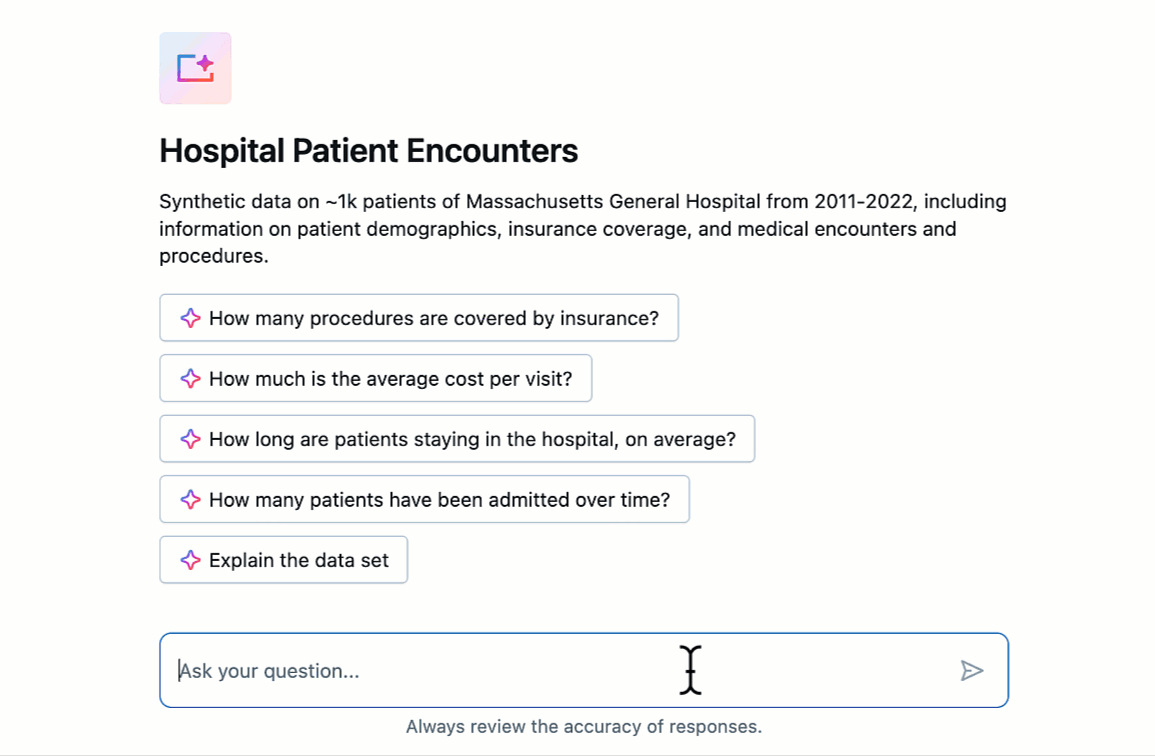Click sparkle icon beside average cost question
1155x756 pixels.
click(x=190, y=379)
